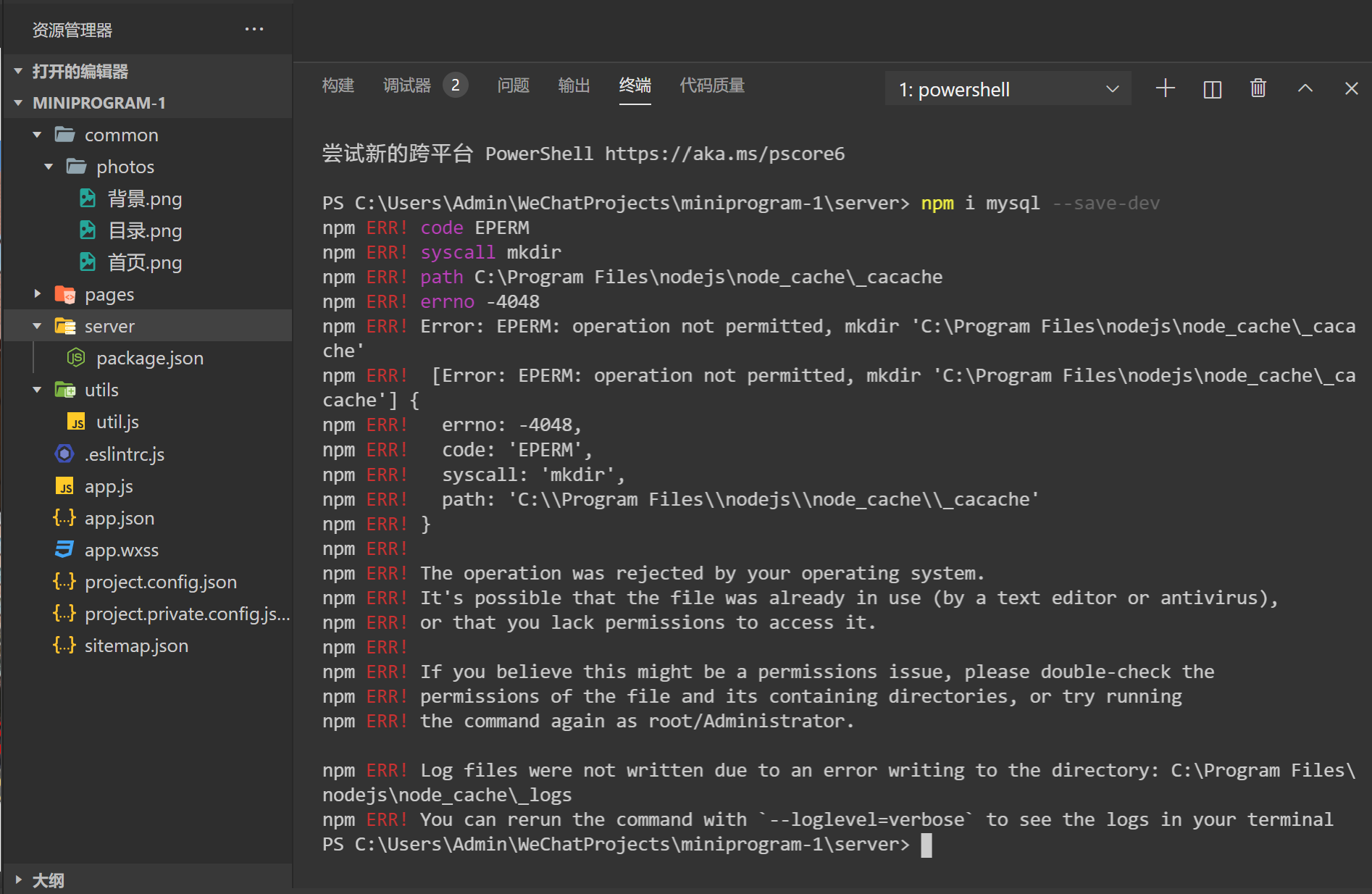Click the project.private.config.json braces icon
This screenshot has width=1372, height=894.
(64, 614)
